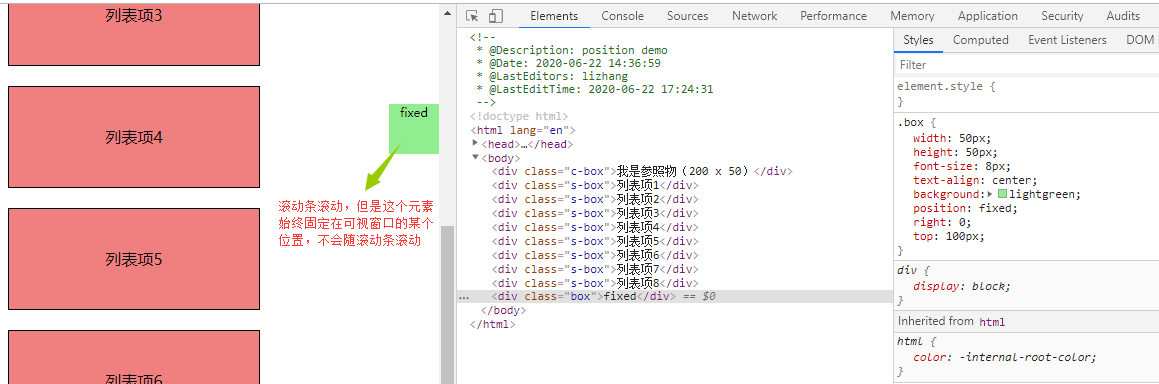The height and width of the screenshot is (384, 1159).
Task: Select the 列表项6 div node
Action: click(x=594, y=256)
